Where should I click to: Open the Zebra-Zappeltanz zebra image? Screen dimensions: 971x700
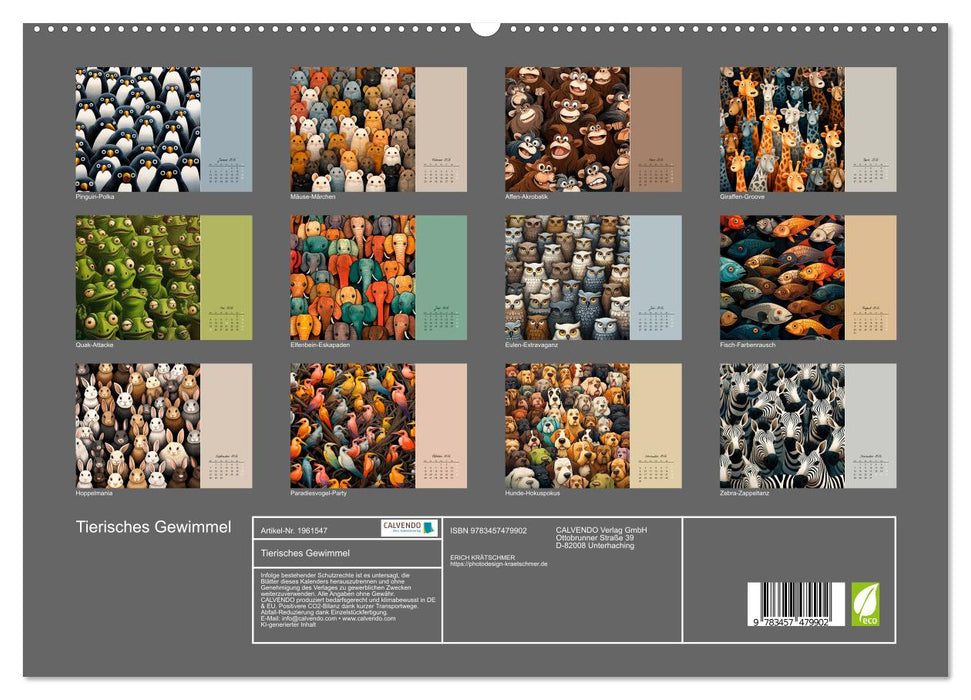coord(782,425)
